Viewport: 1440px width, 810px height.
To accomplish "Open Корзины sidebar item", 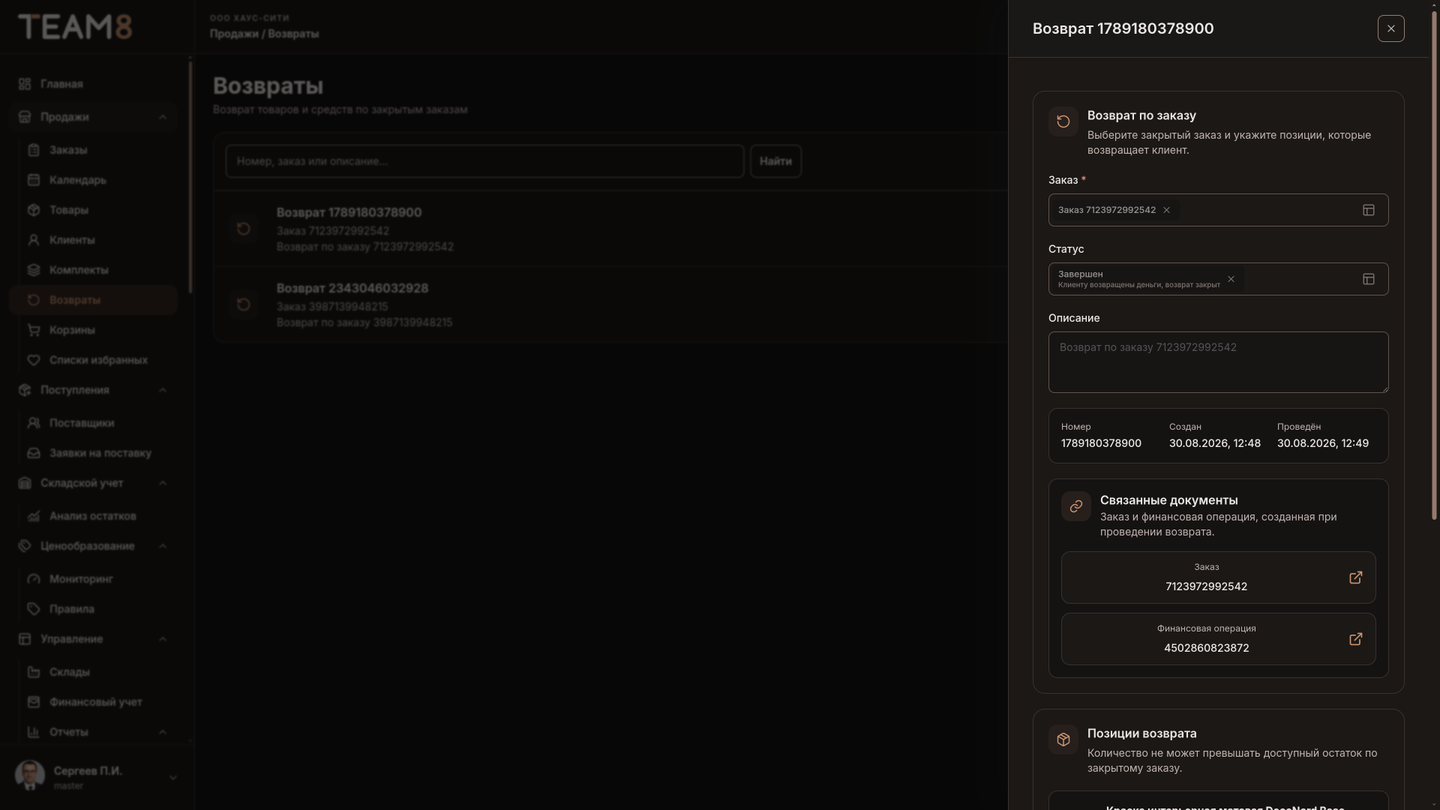I will click(93, 330).
